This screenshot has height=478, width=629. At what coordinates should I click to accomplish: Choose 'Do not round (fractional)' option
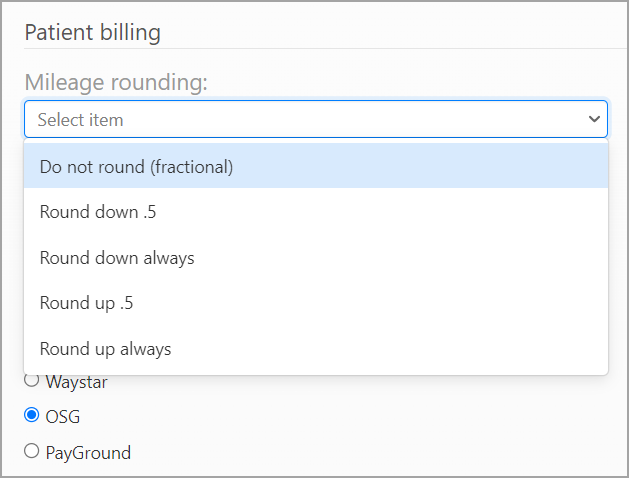click(x=136, y=167)
